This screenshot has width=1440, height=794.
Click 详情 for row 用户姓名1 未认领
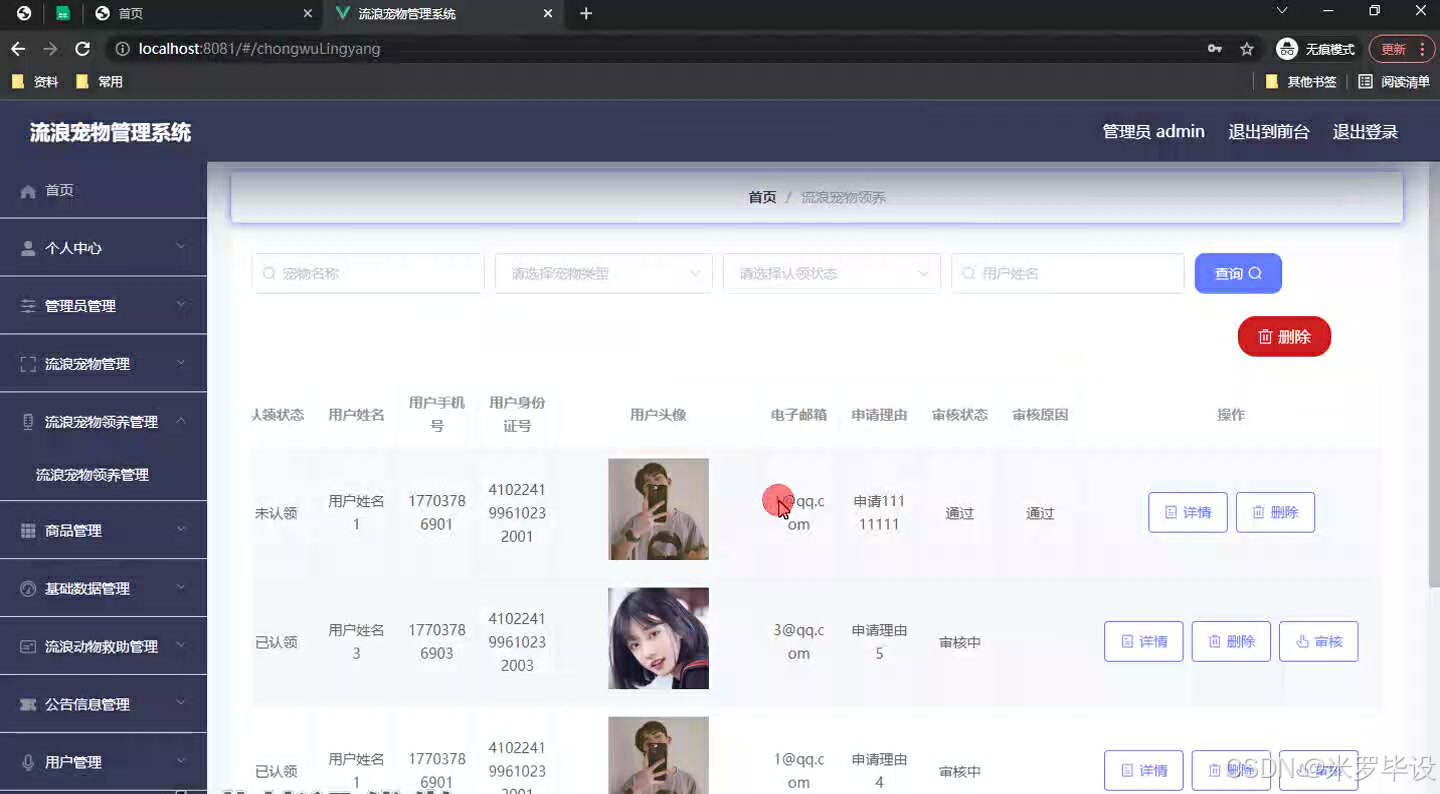[1188, 512]
